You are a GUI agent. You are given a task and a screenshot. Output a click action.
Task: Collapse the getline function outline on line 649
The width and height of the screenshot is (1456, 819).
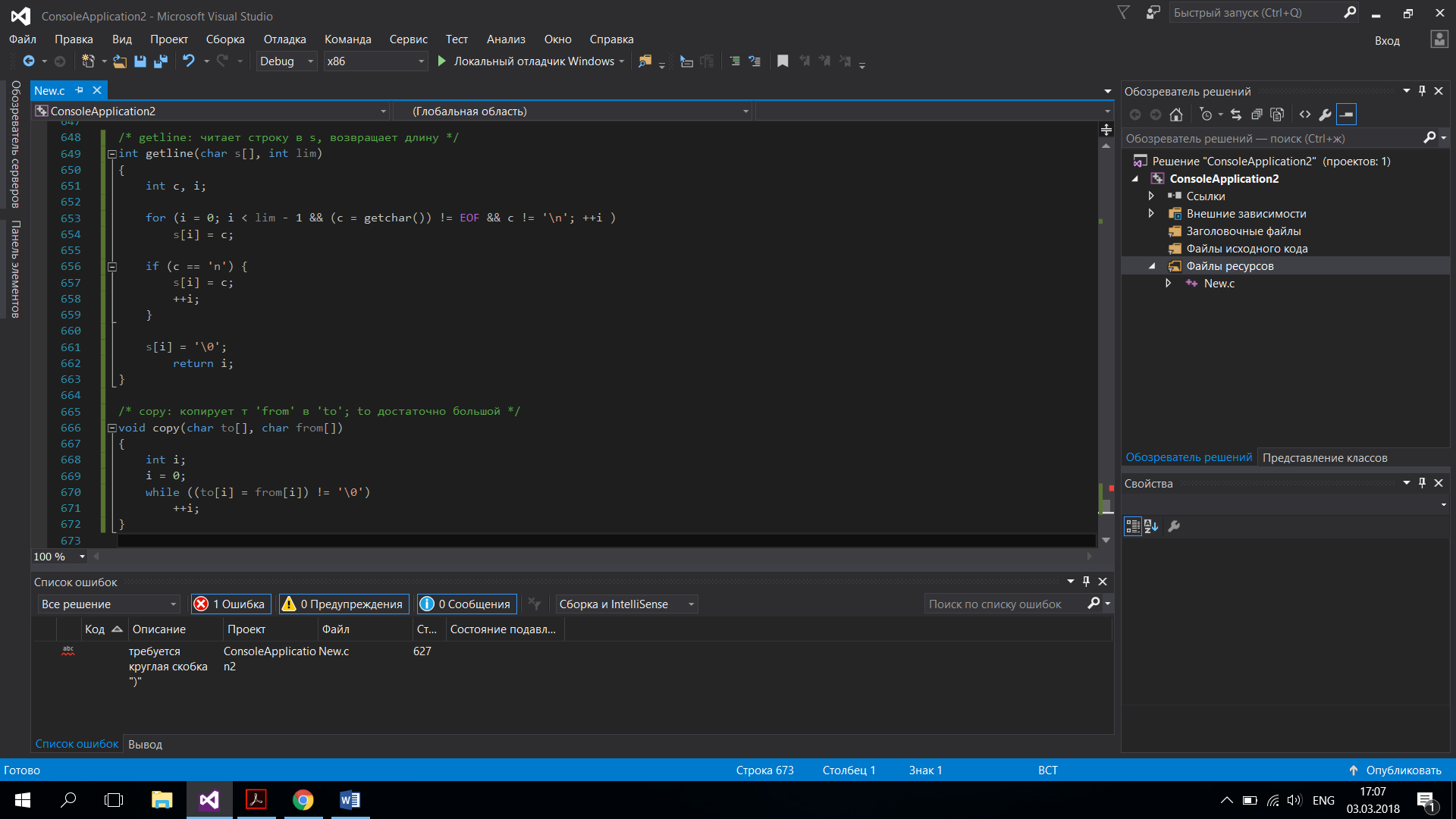[112, 154]
